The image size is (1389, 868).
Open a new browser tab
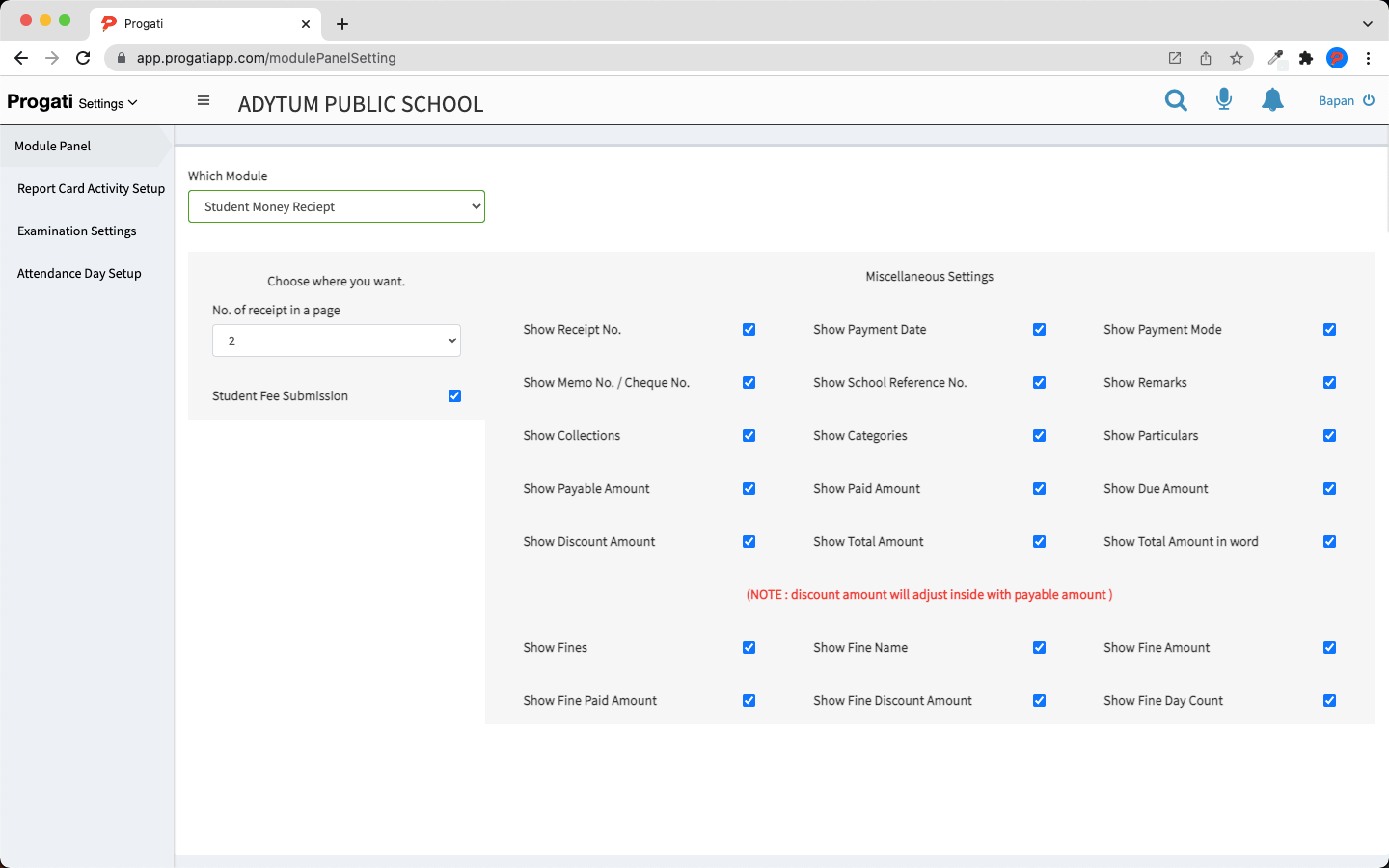pos(342,24)
